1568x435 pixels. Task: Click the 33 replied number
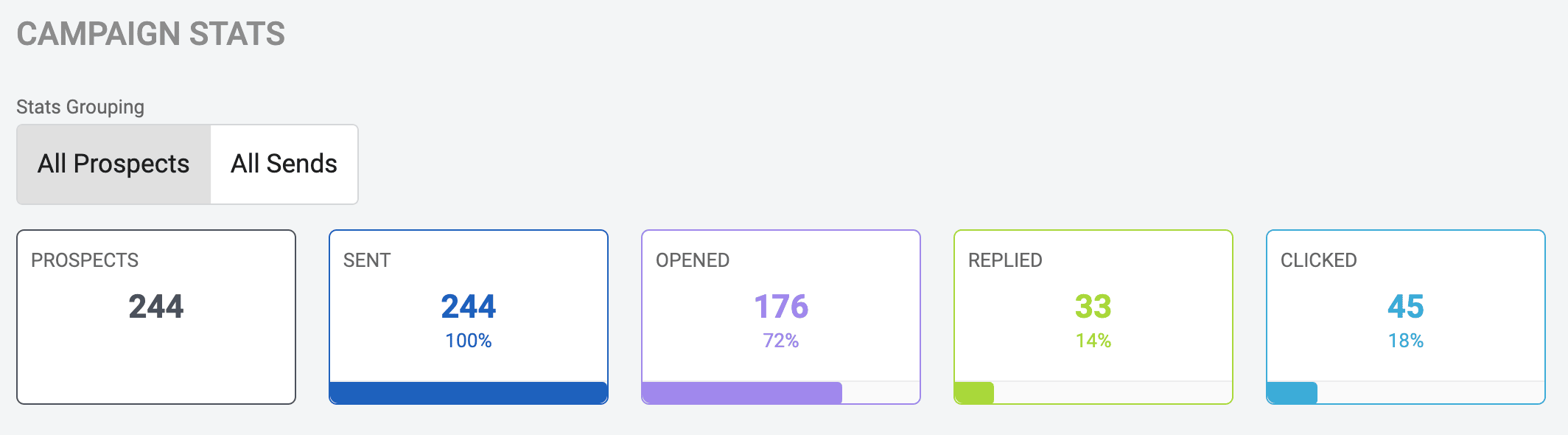tap(1093, 307)
